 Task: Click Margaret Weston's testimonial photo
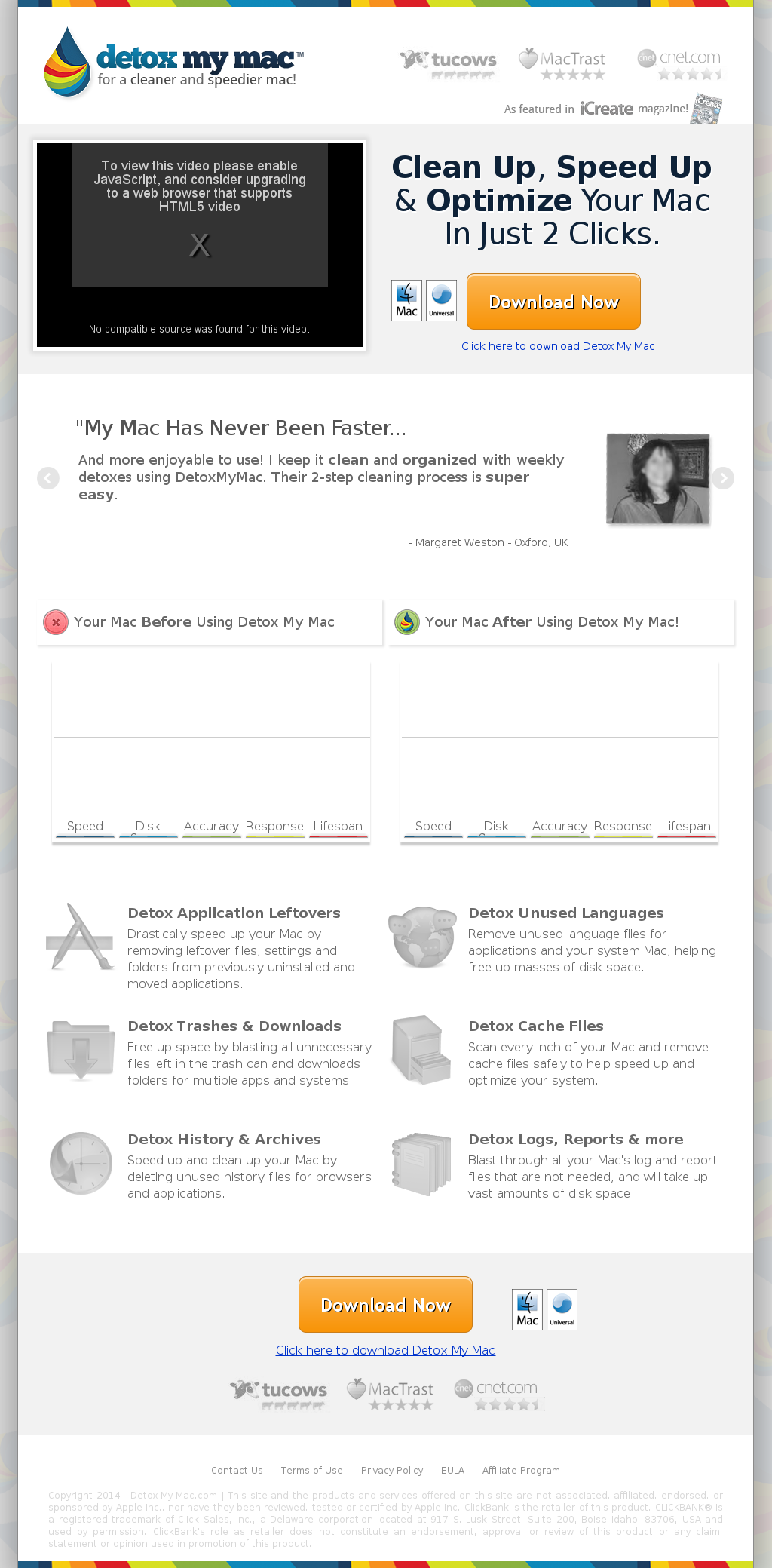pos(658,479)
